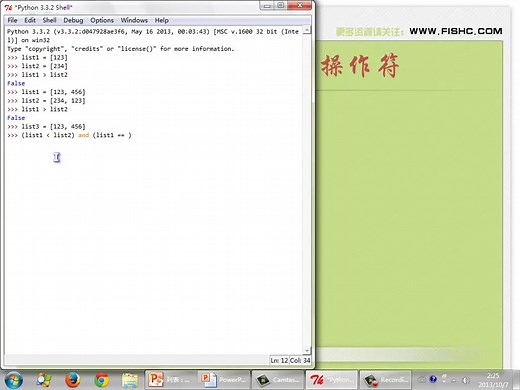Screen dimensions: 520x390
Task: Click the orange 'and' keyword in last line
Action: click(x=83, y=135)
